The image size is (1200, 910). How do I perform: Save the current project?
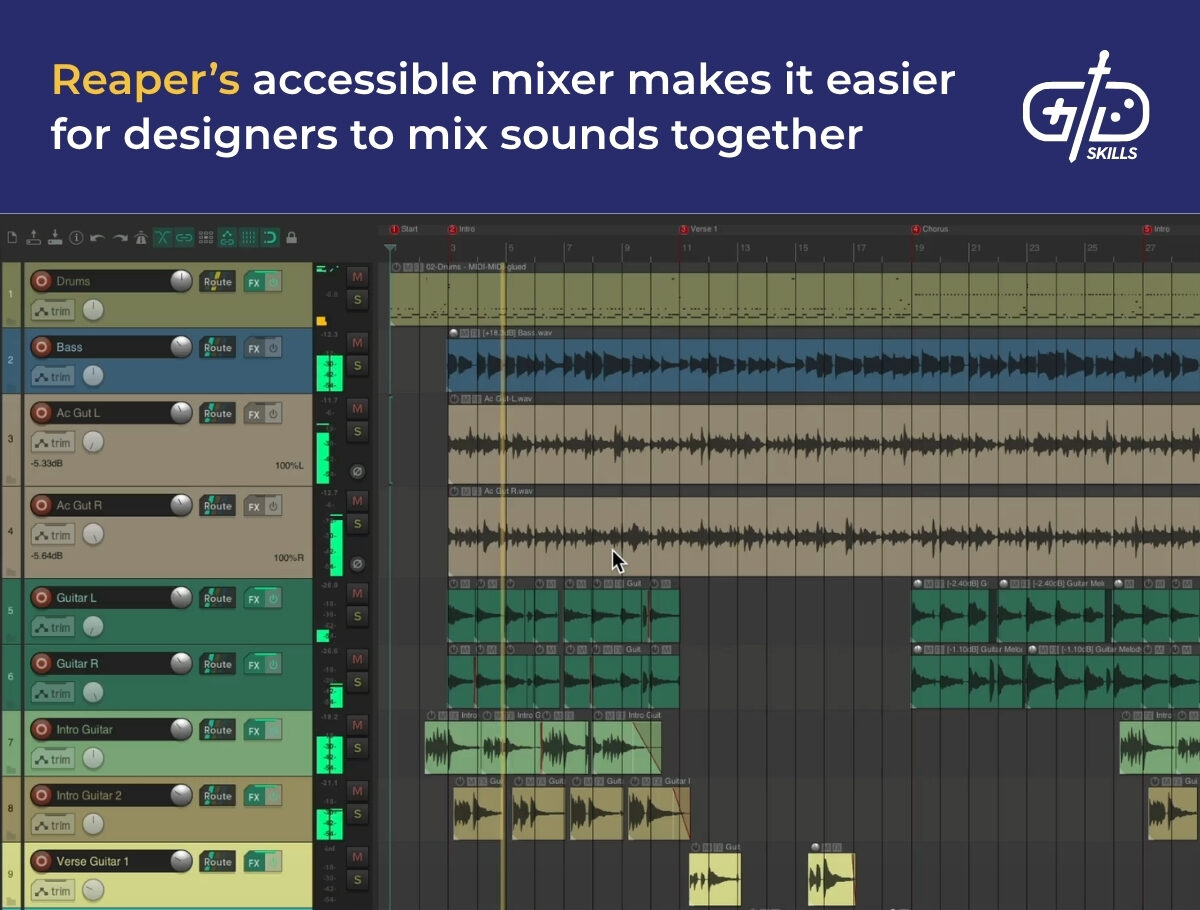(x=53, y=237)
